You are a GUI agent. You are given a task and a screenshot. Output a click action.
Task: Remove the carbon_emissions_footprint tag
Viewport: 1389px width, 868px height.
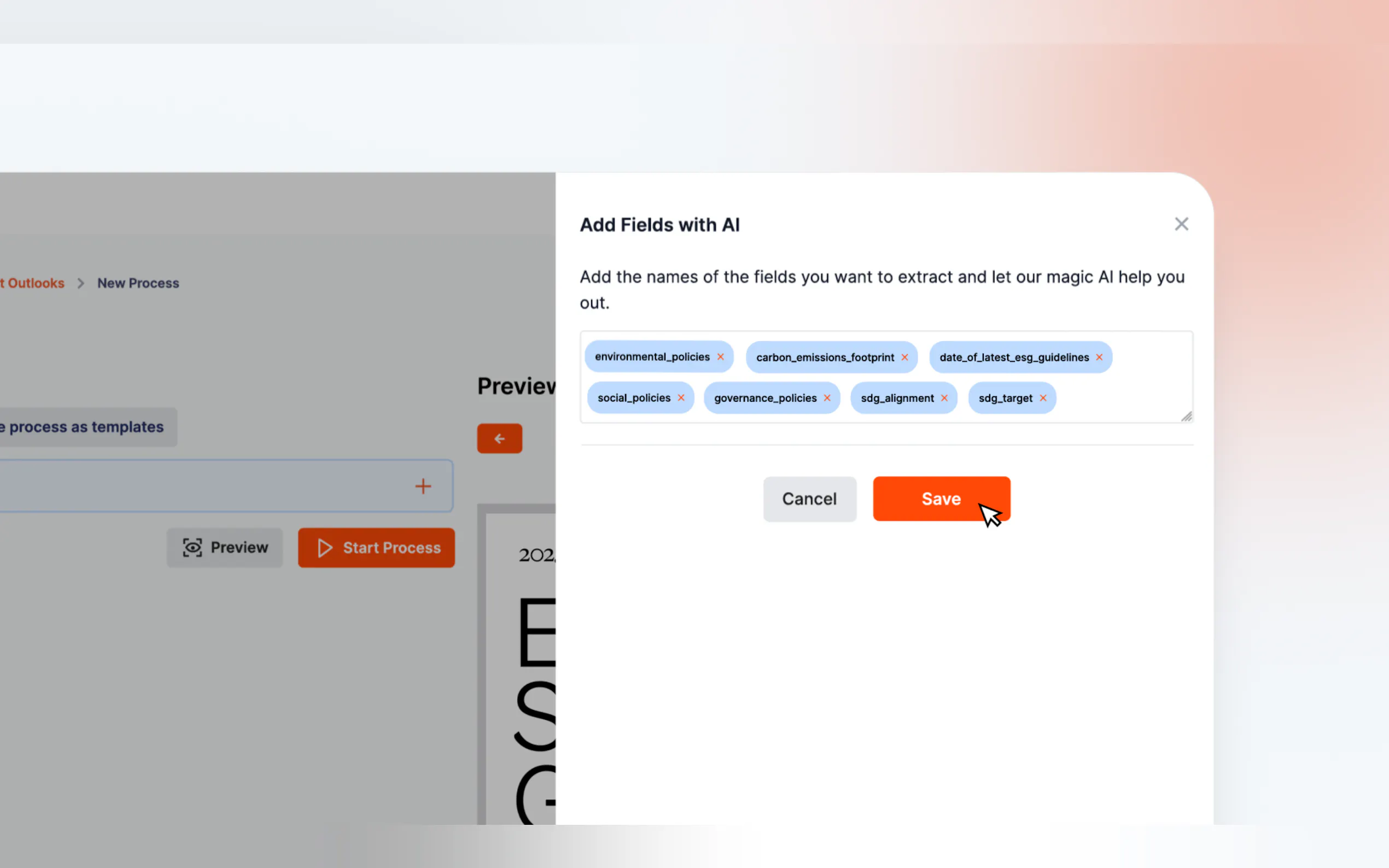(904, 357)
